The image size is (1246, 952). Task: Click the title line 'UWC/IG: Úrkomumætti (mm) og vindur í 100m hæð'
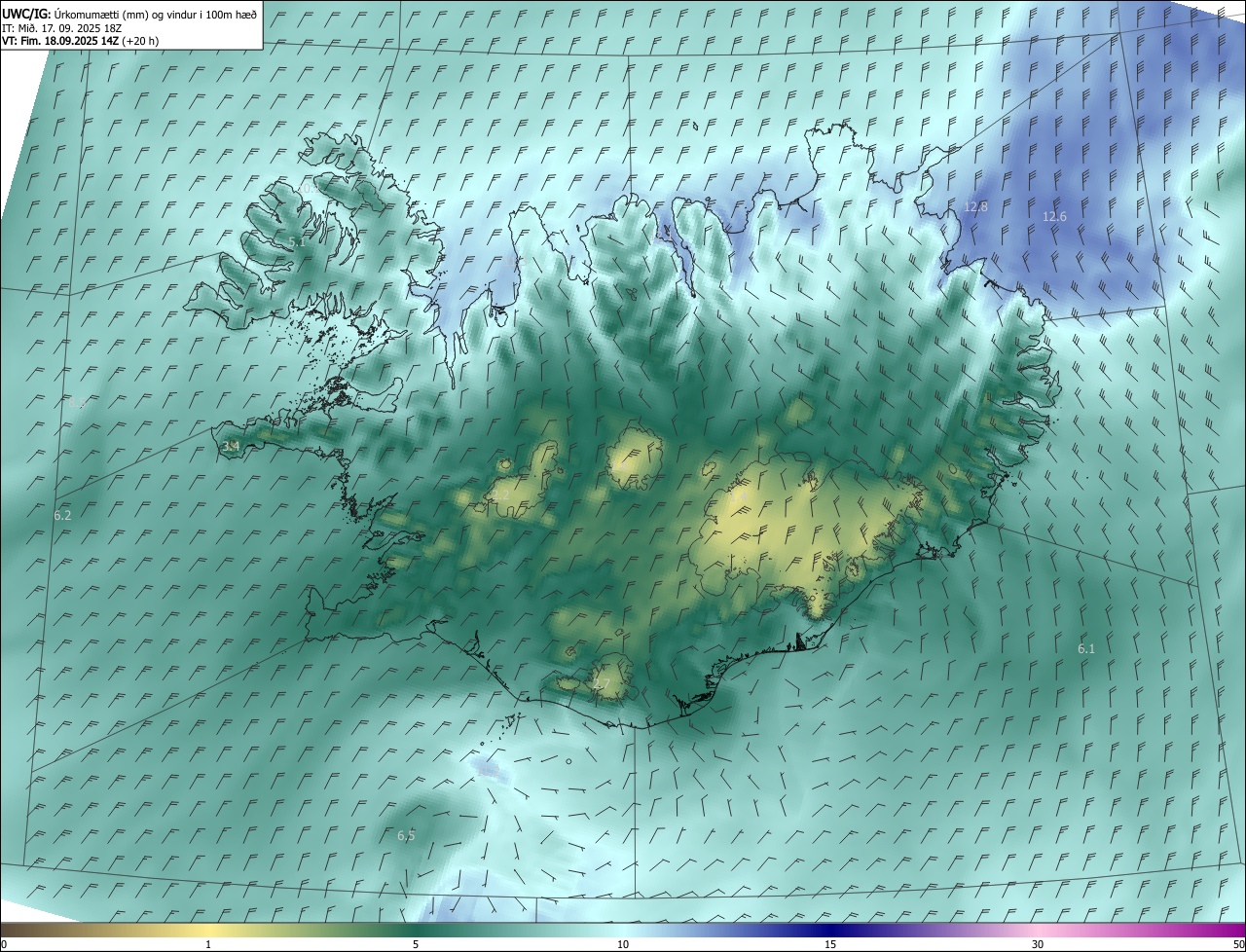click(129, 15)
